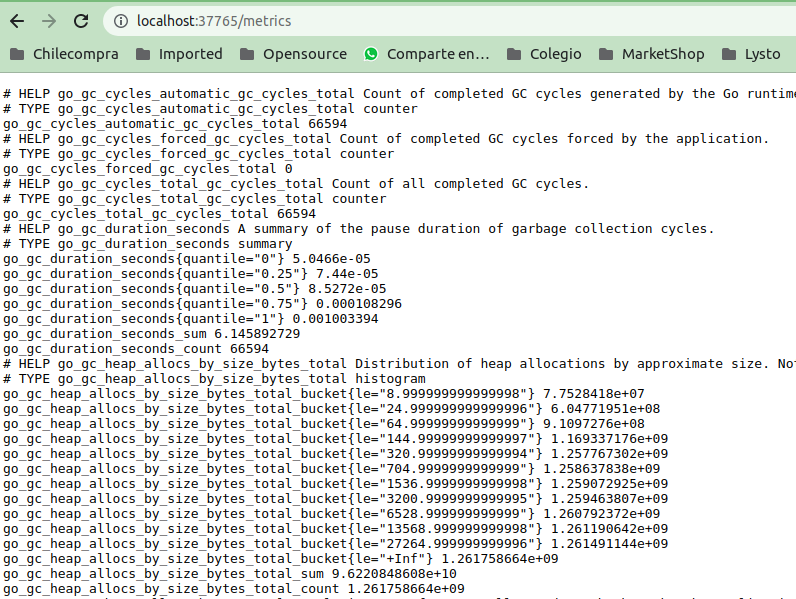The height and width of the screenshot is (599, 796).
Task: Click the go_gc_cycles_forced_gc_cycles_total 0 value line
Action: 148,169
